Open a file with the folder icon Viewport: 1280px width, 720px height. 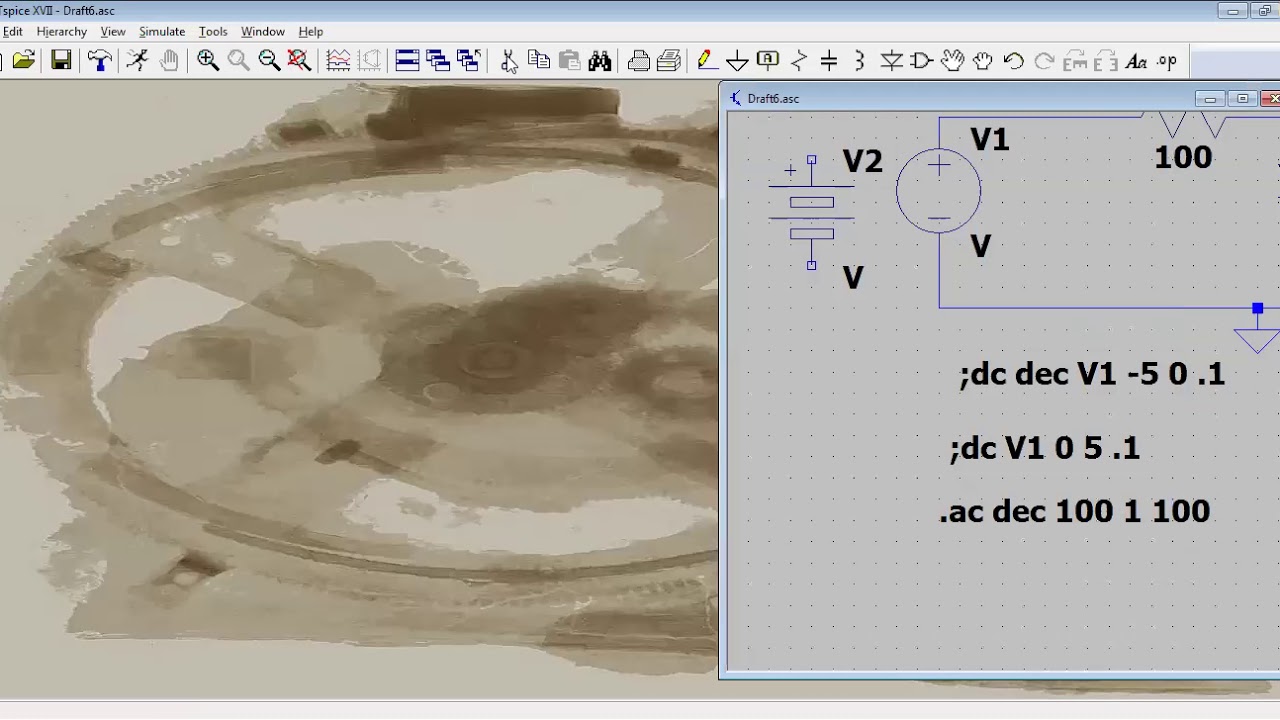[24, 61]
